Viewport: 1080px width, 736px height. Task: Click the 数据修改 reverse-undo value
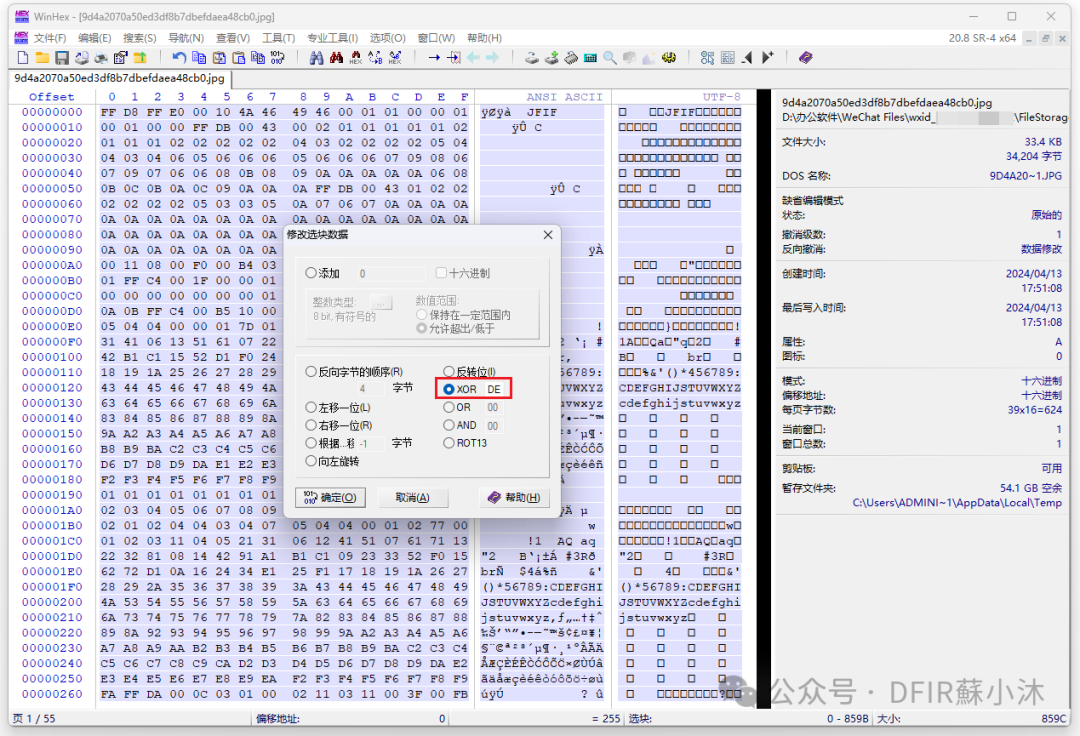[1041, 249]
